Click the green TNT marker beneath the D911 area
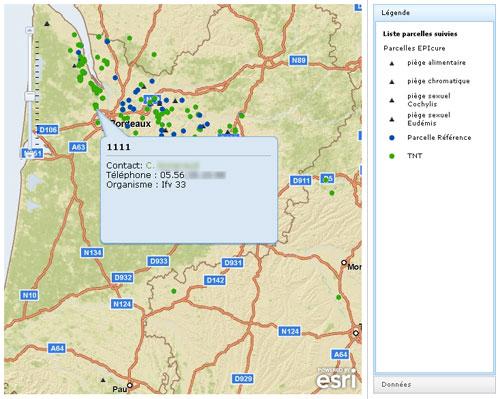This screenshot has width=500, height=399. click(x=332, y=193)
